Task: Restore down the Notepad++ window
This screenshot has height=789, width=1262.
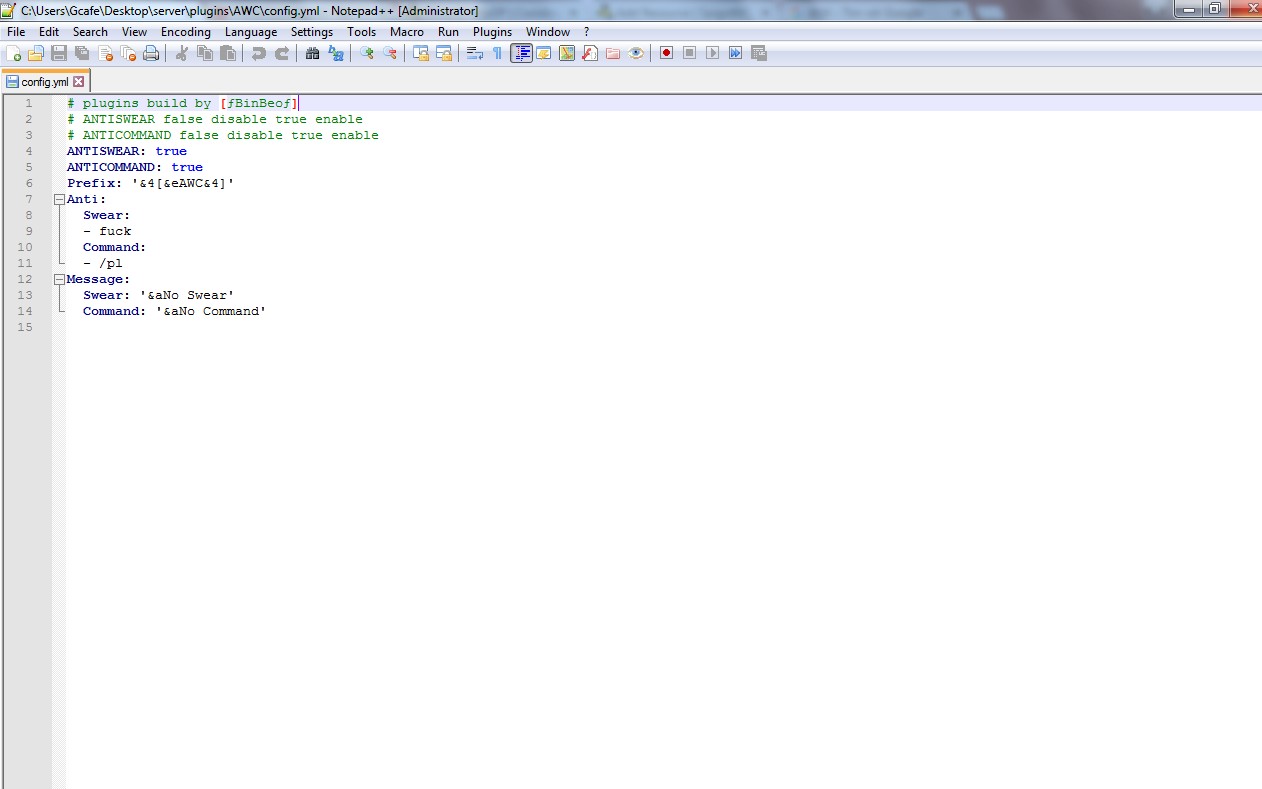Action: (1214, 9)
